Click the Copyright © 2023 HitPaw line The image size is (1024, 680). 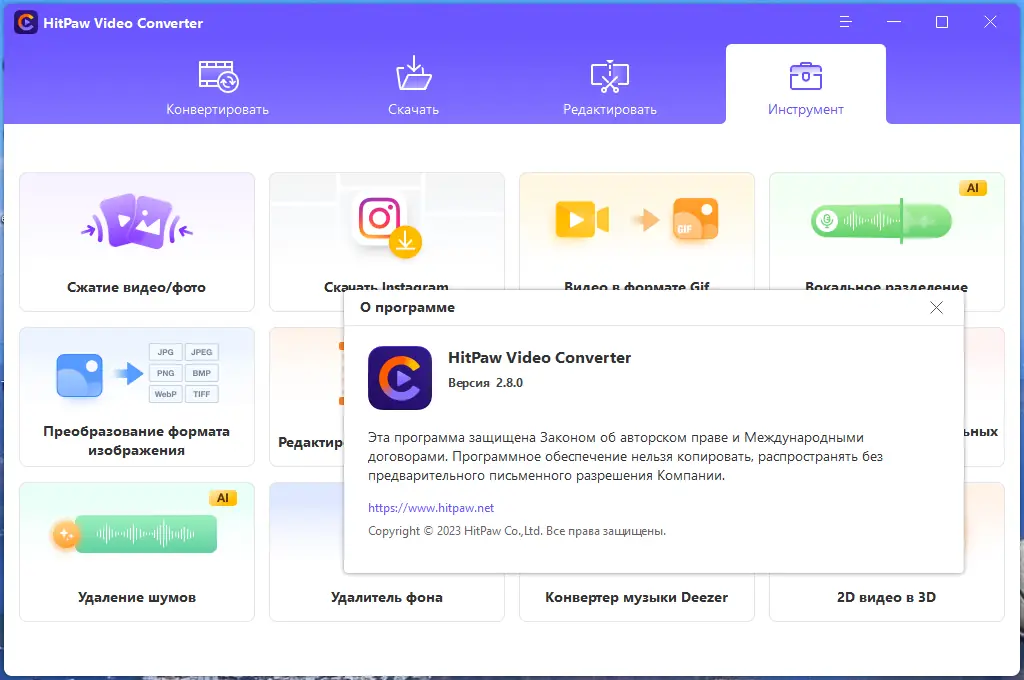coord(517,531)
